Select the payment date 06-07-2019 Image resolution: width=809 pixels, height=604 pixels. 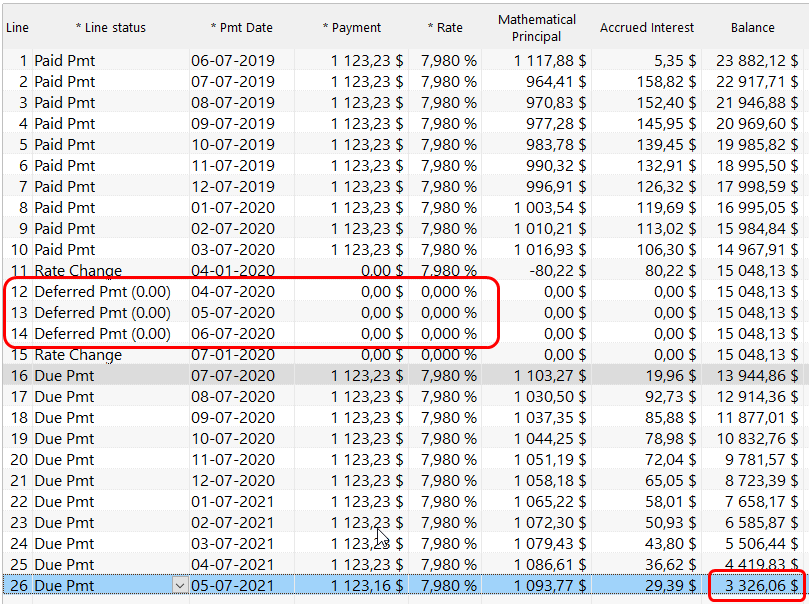(233, 60)
